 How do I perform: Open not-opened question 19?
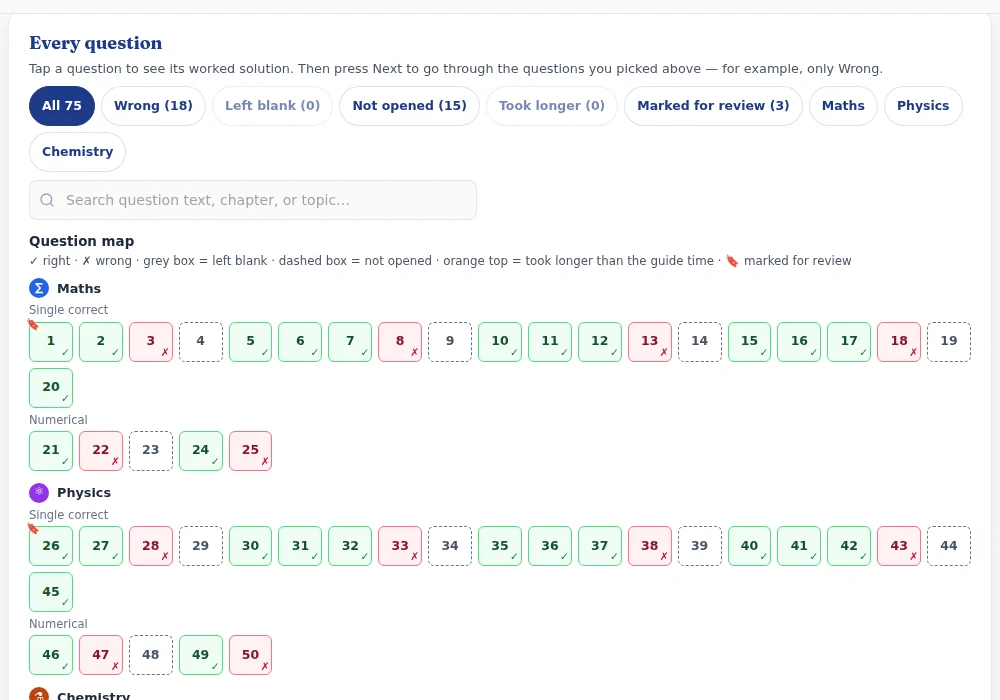coord(949,342)
